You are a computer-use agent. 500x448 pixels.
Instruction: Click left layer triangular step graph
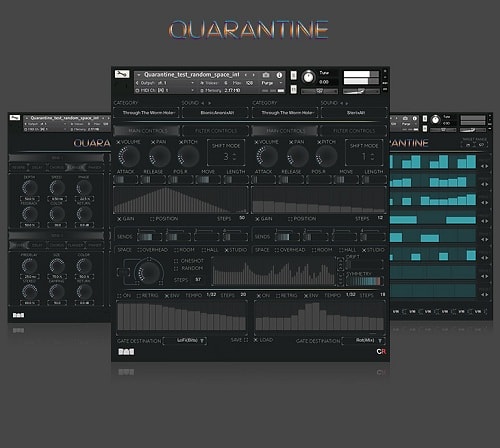point(181,200)
